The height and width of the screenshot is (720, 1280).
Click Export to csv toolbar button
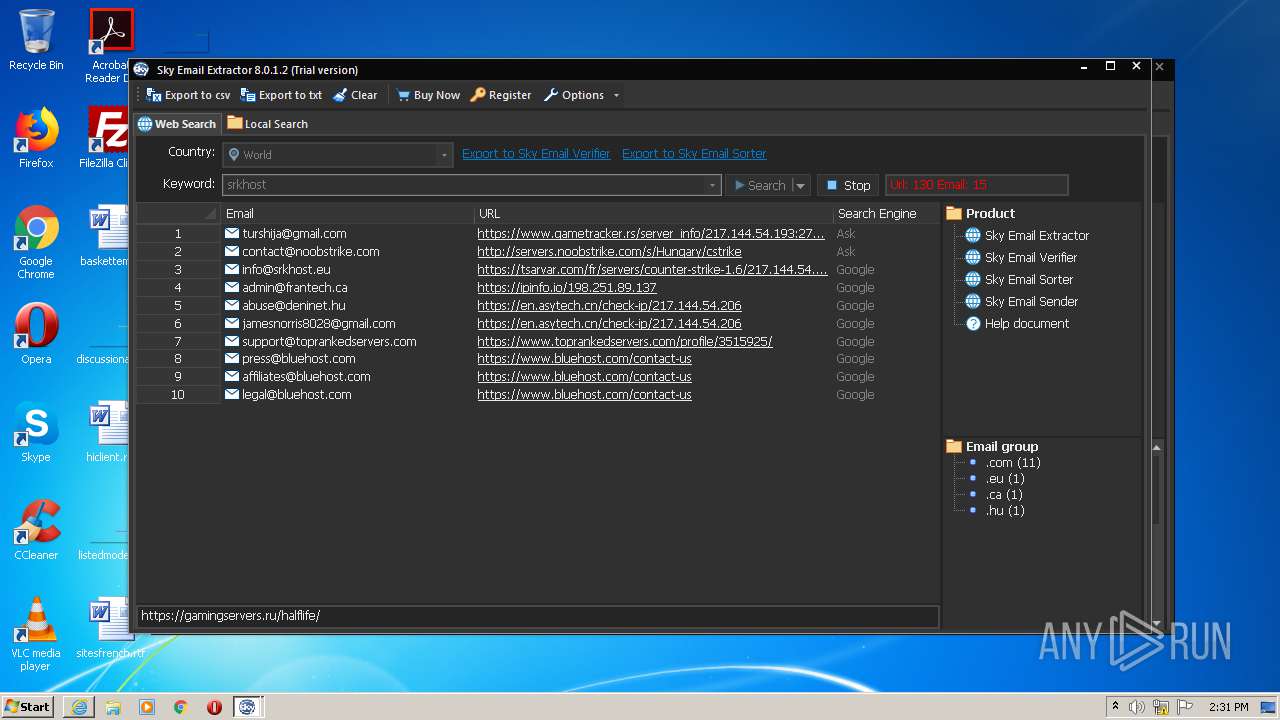click(x=188, y=95)
